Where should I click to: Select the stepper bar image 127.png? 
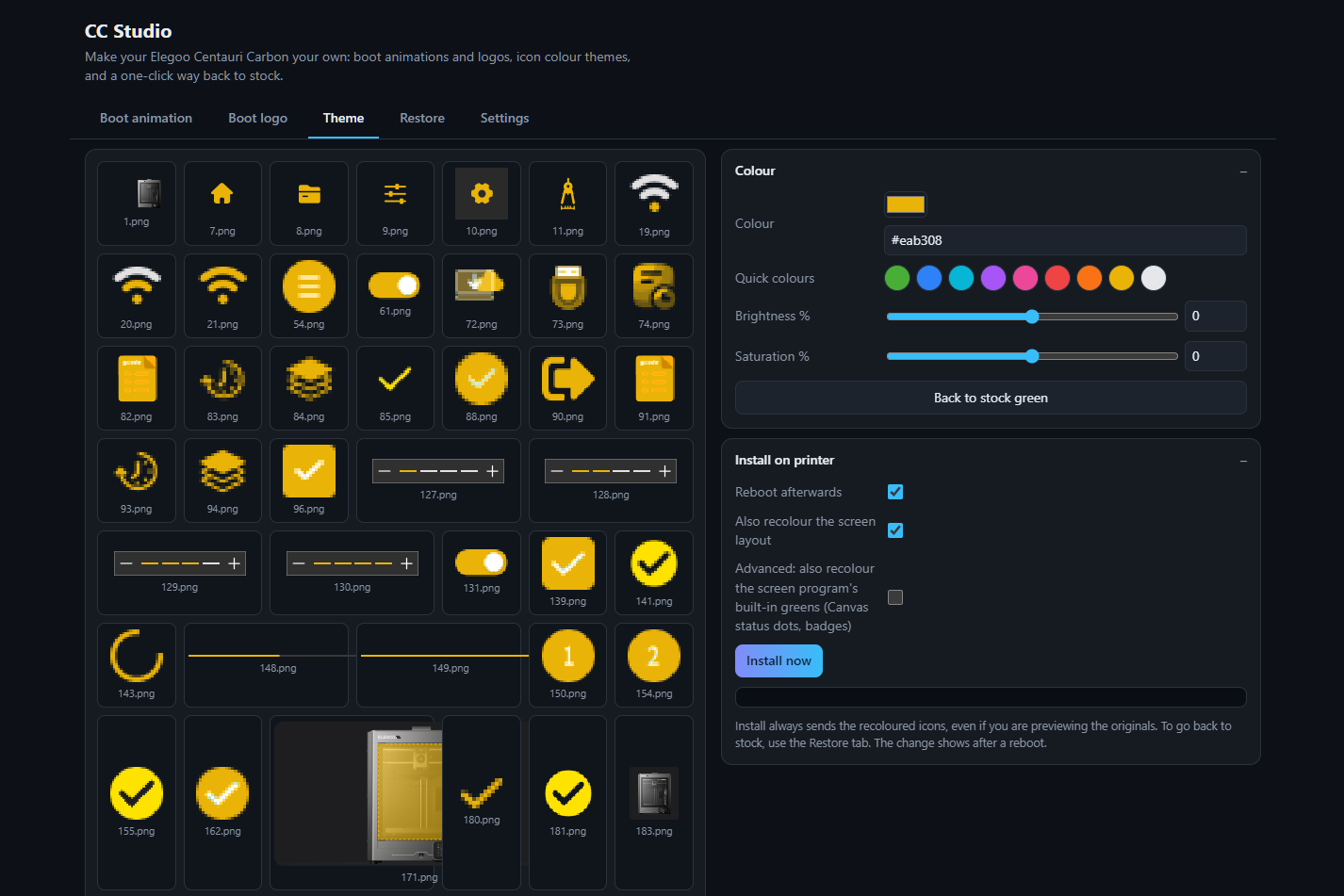[438, 481]
